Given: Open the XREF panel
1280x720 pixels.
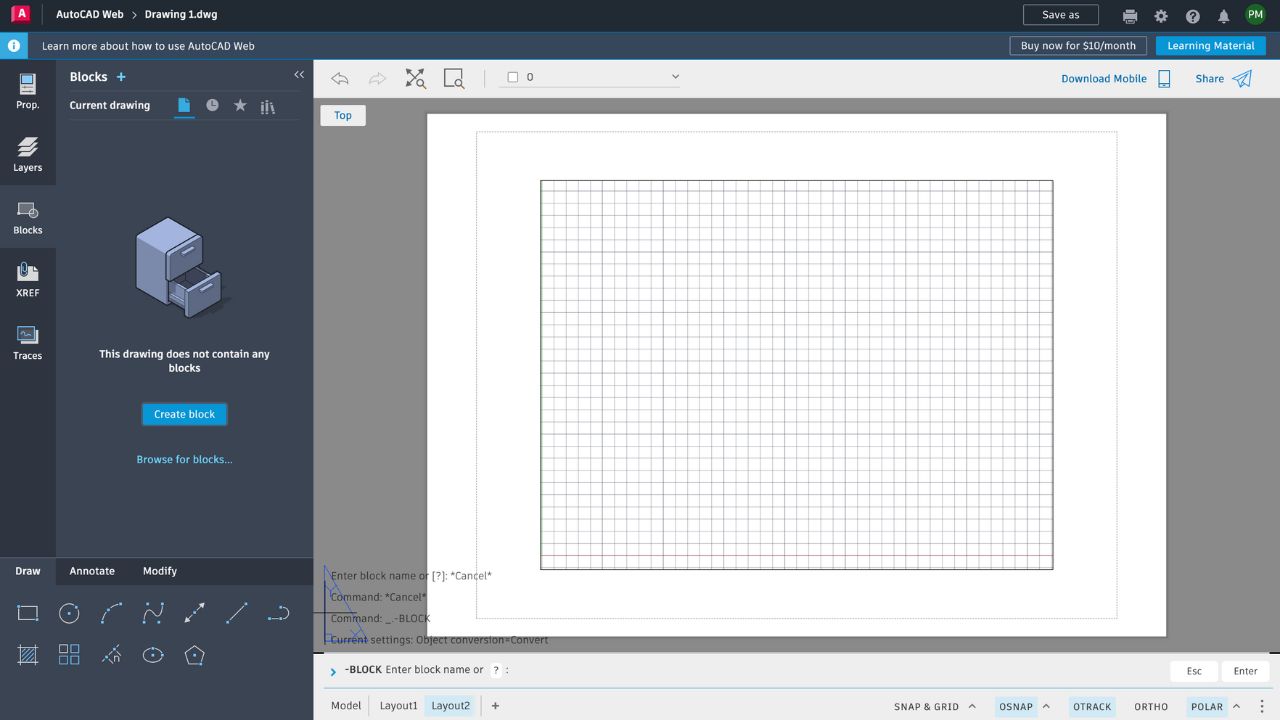Looking at the screenshot, I should click(28, 280).
